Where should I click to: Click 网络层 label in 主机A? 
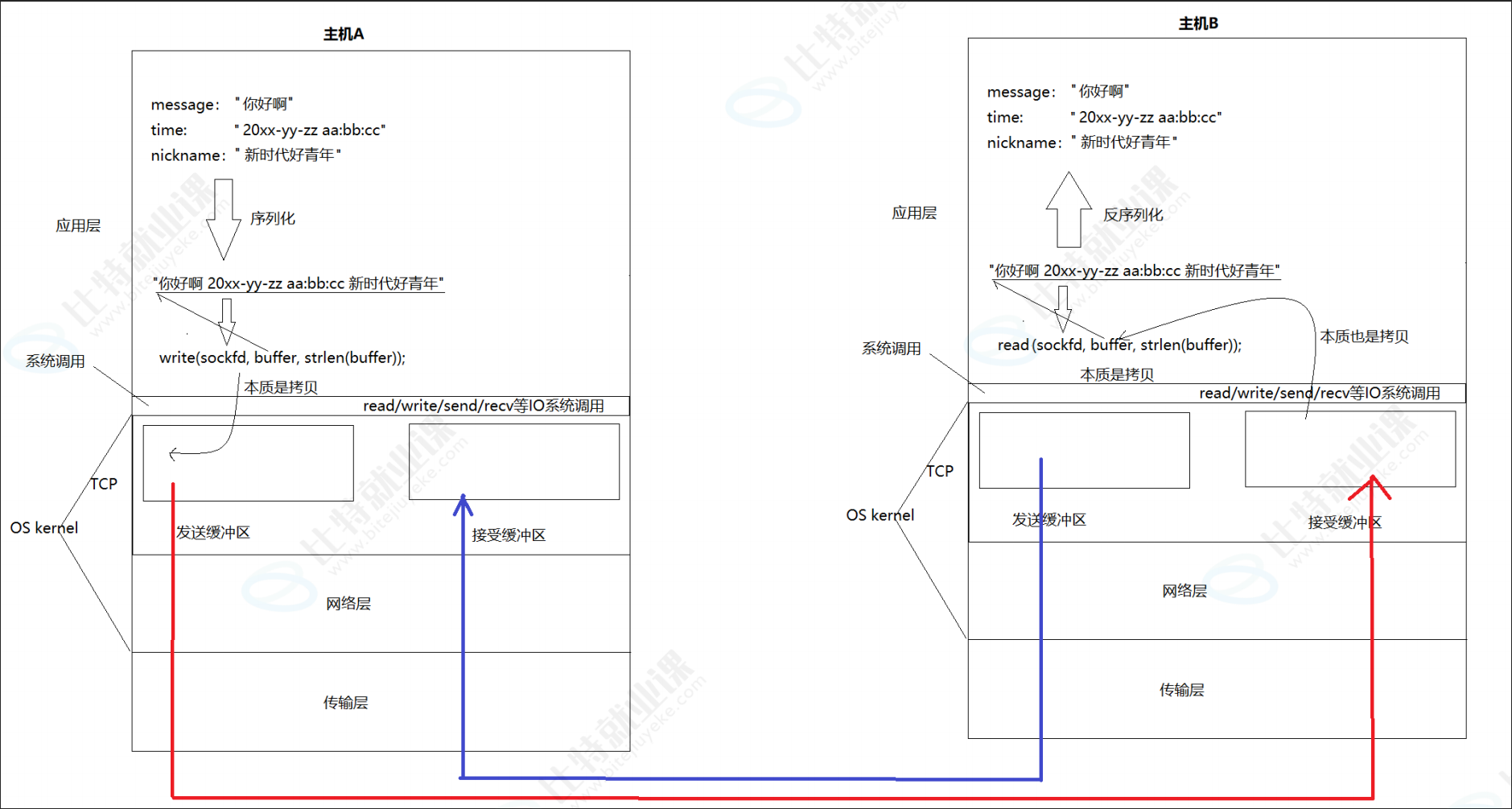click(348, 604)
